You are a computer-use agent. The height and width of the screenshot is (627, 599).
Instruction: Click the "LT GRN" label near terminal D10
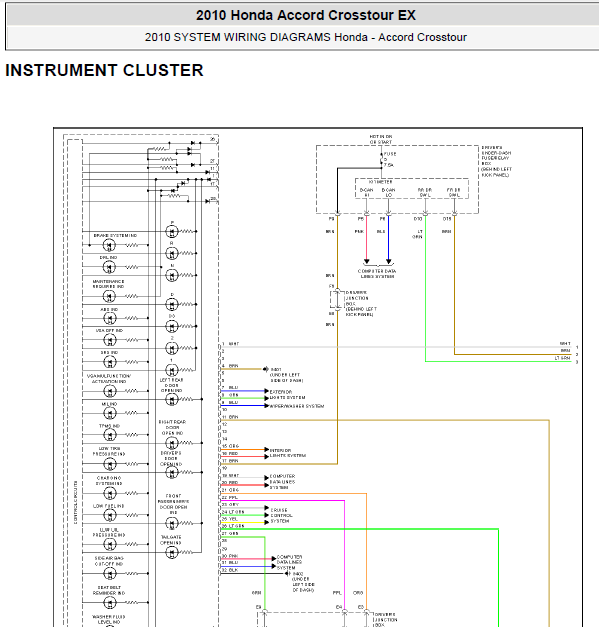tap(418, 234)
